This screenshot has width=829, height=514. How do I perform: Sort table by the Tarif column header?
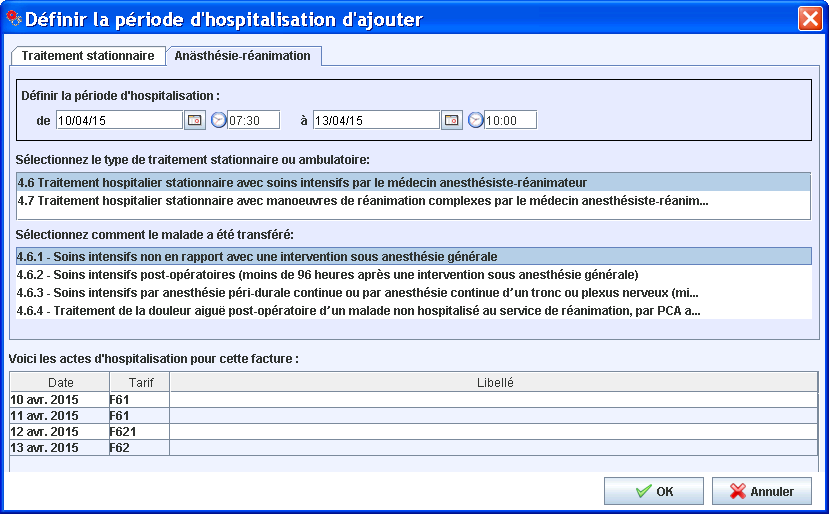(x=140, y=382)
